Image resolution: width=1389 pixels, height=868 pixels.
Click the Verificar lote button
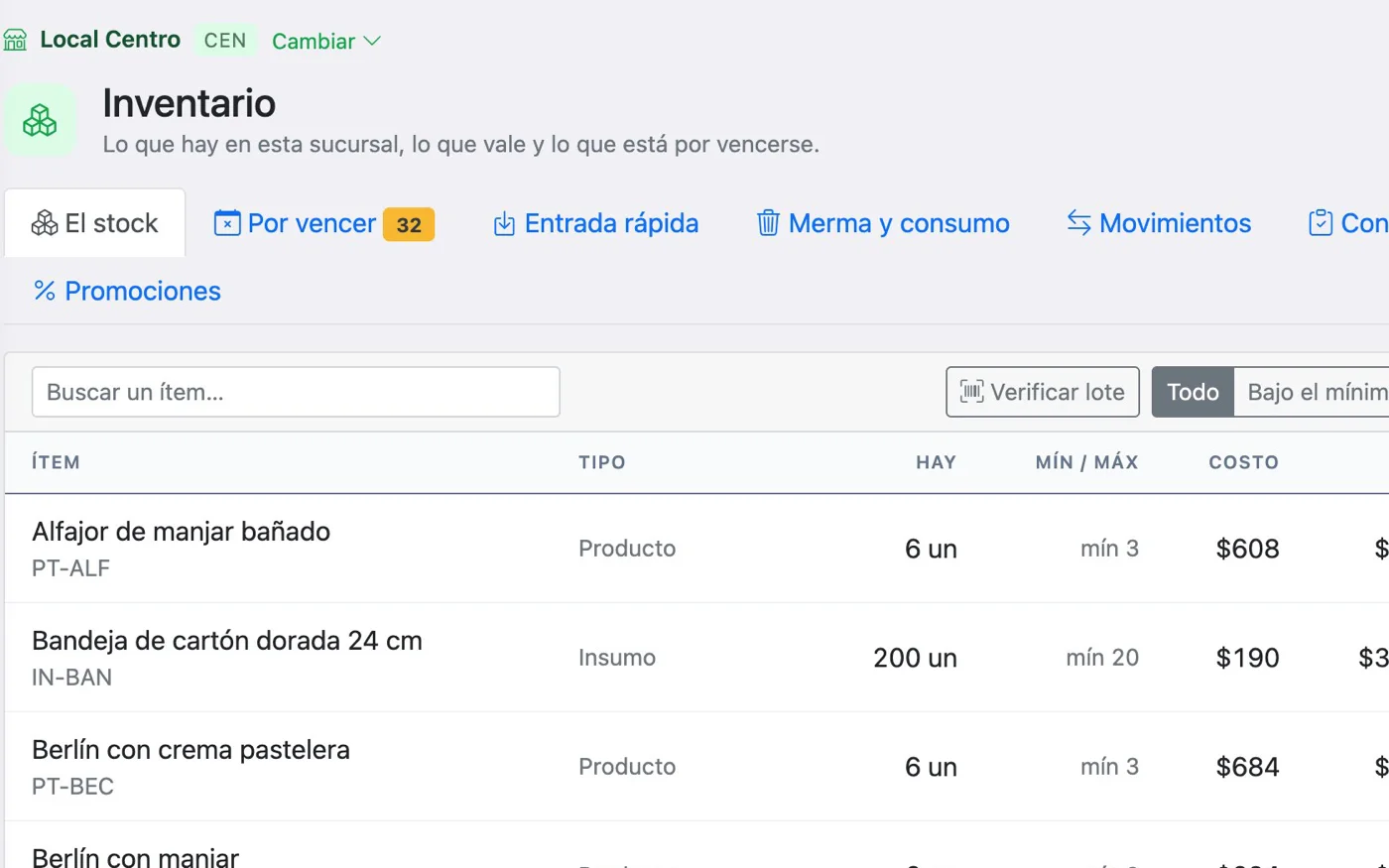pos(1043,392)
